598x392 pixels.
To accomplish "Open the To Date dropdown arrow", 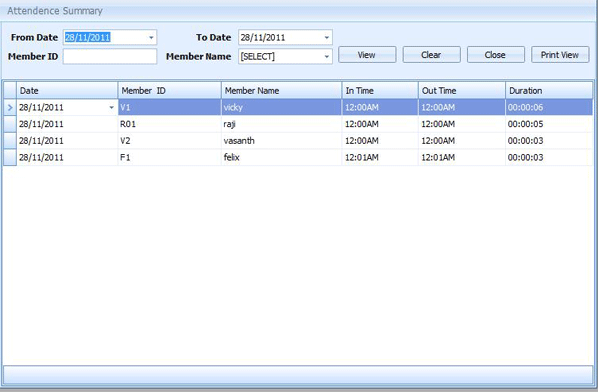I will [326, 37].
